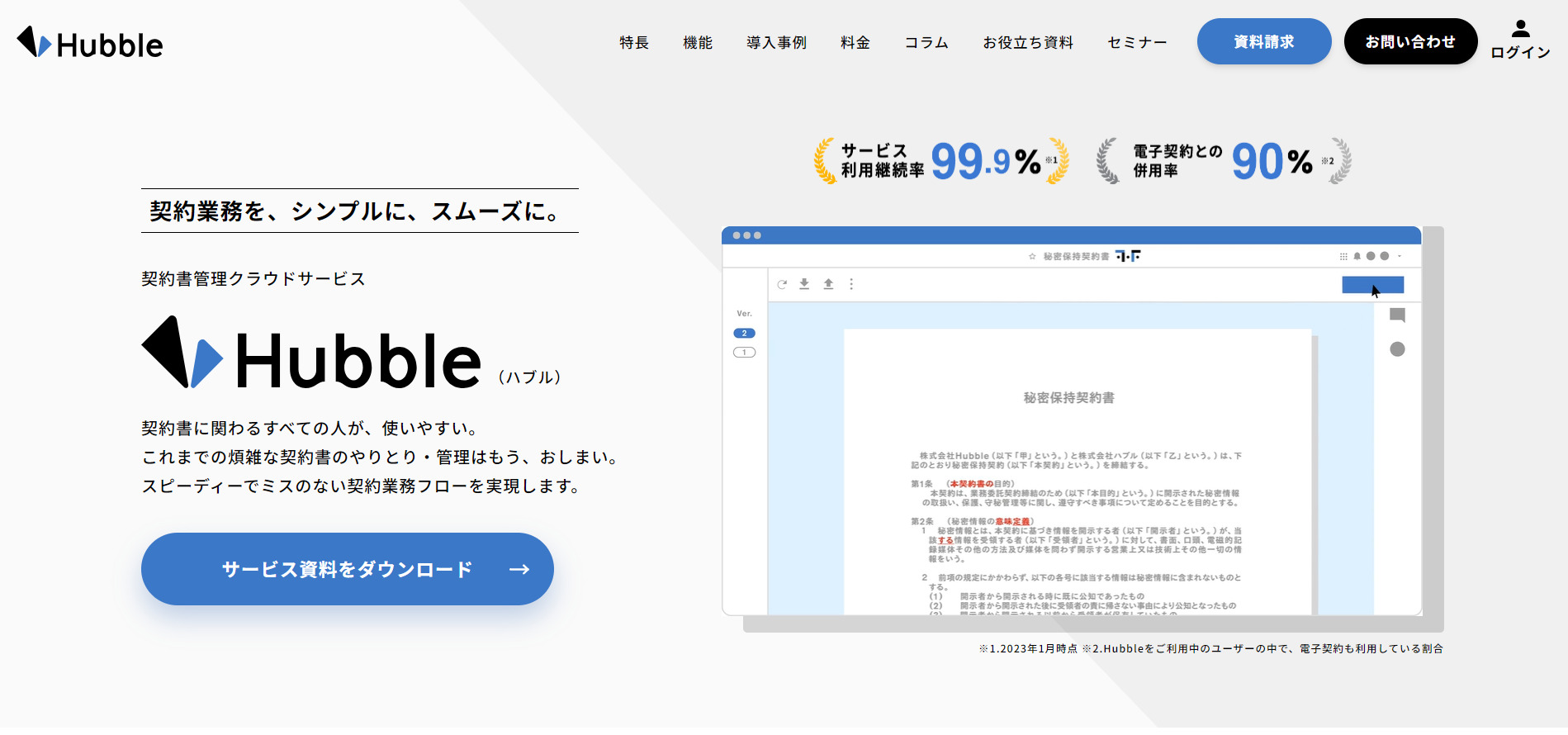Click the 資料請求 button
This screenshot has width=1568, height=735.
click(1264, 41)
